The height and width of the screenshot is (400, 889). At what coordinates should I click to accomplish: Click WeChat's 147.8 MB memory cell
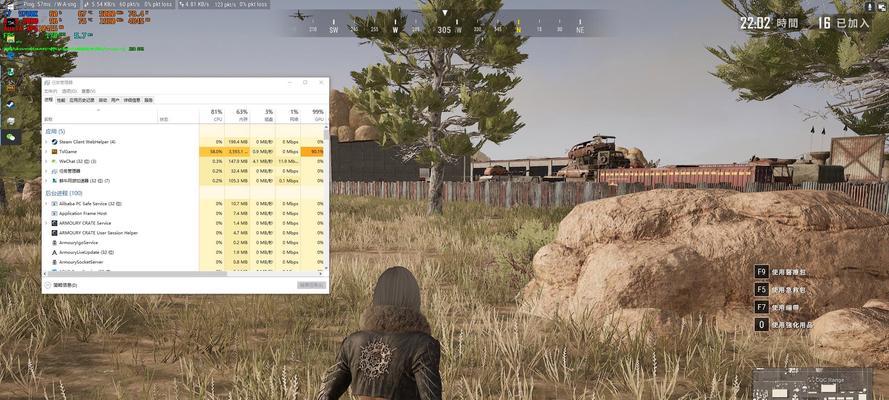[238, 161]
